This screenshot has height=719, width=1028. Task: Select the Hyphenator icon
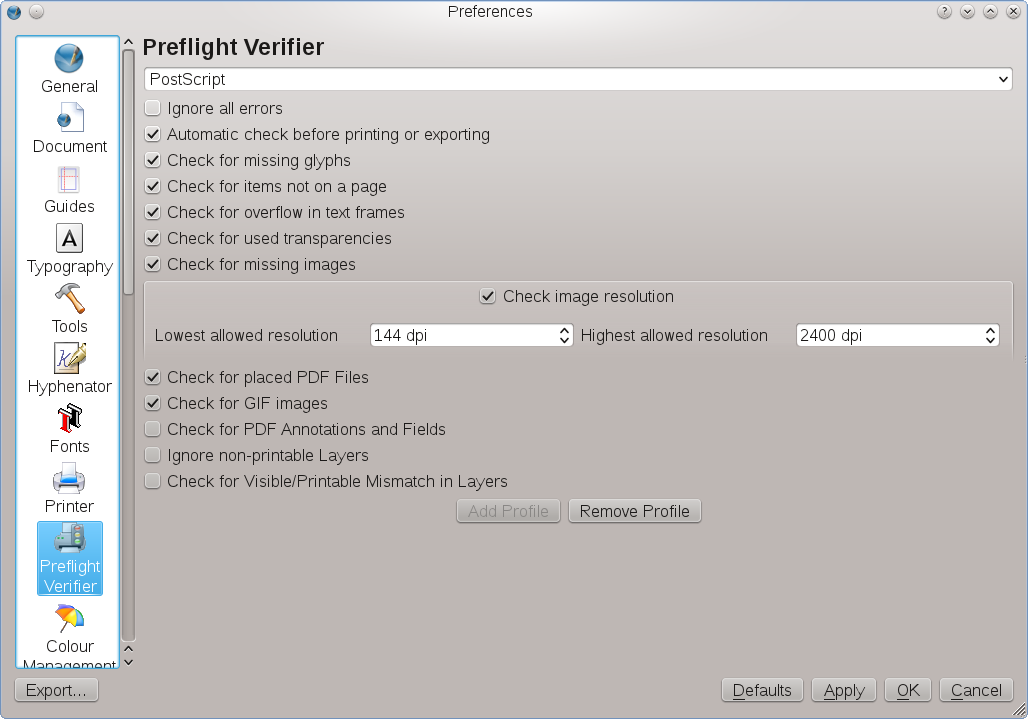point(69,359)
